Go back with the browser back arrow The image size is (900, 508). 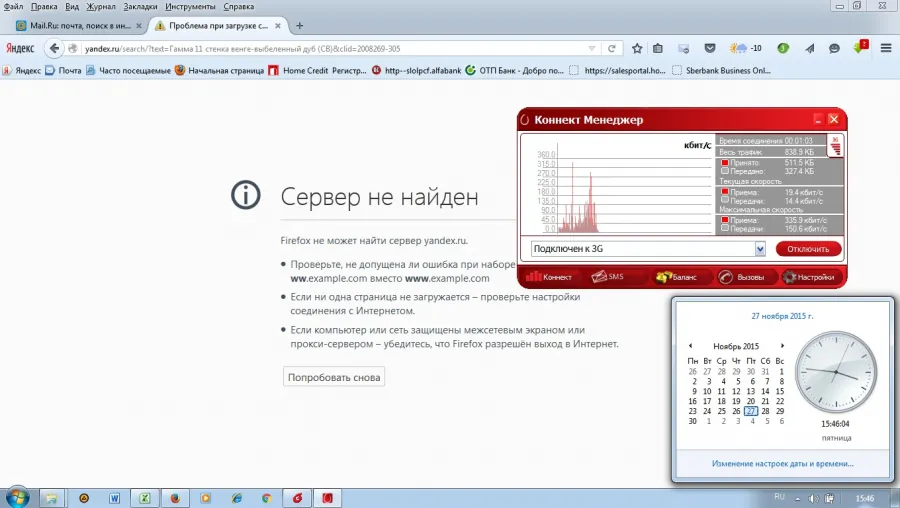click(x=54, y=49)
